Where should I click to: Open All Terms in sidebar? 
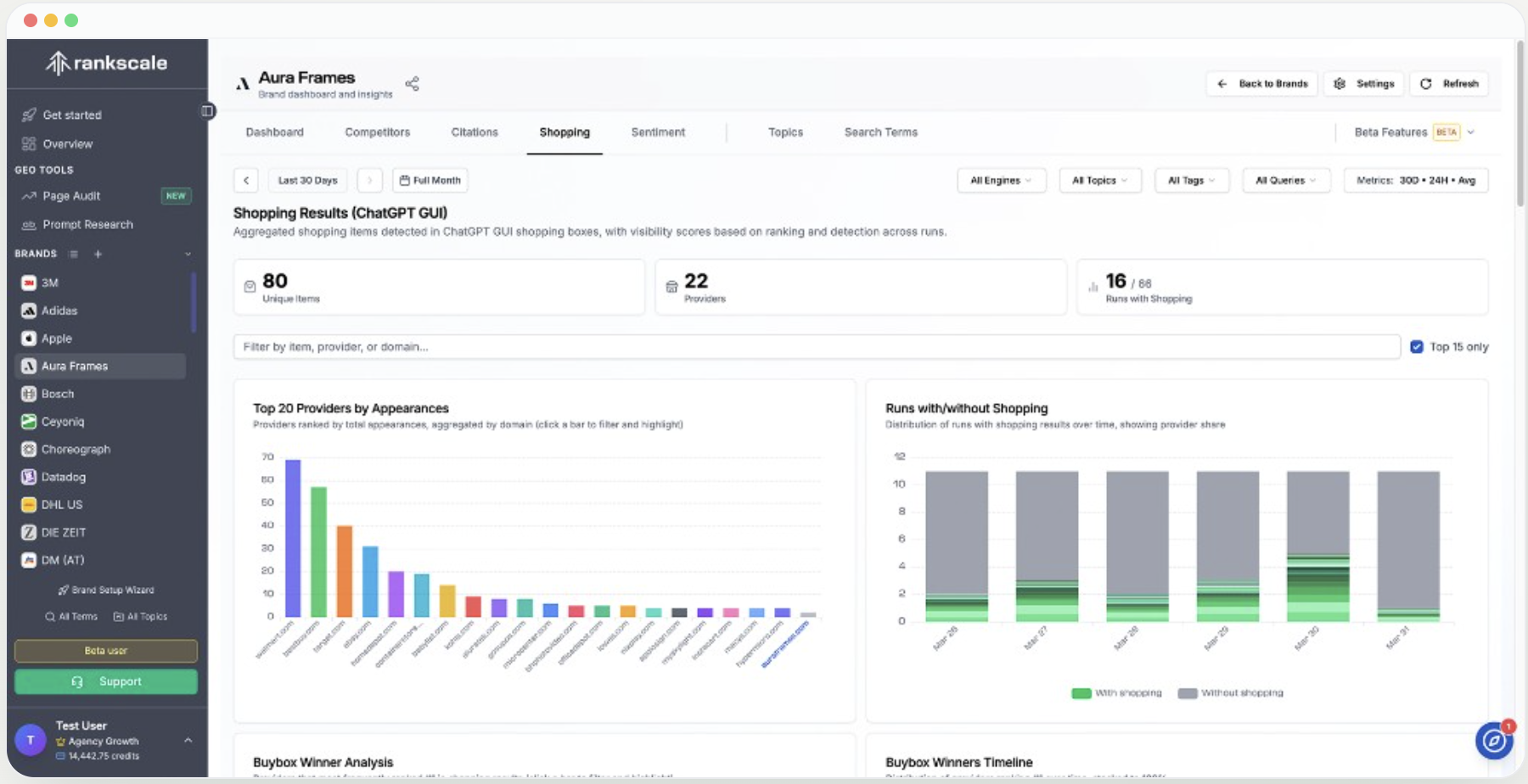(71, 617)
